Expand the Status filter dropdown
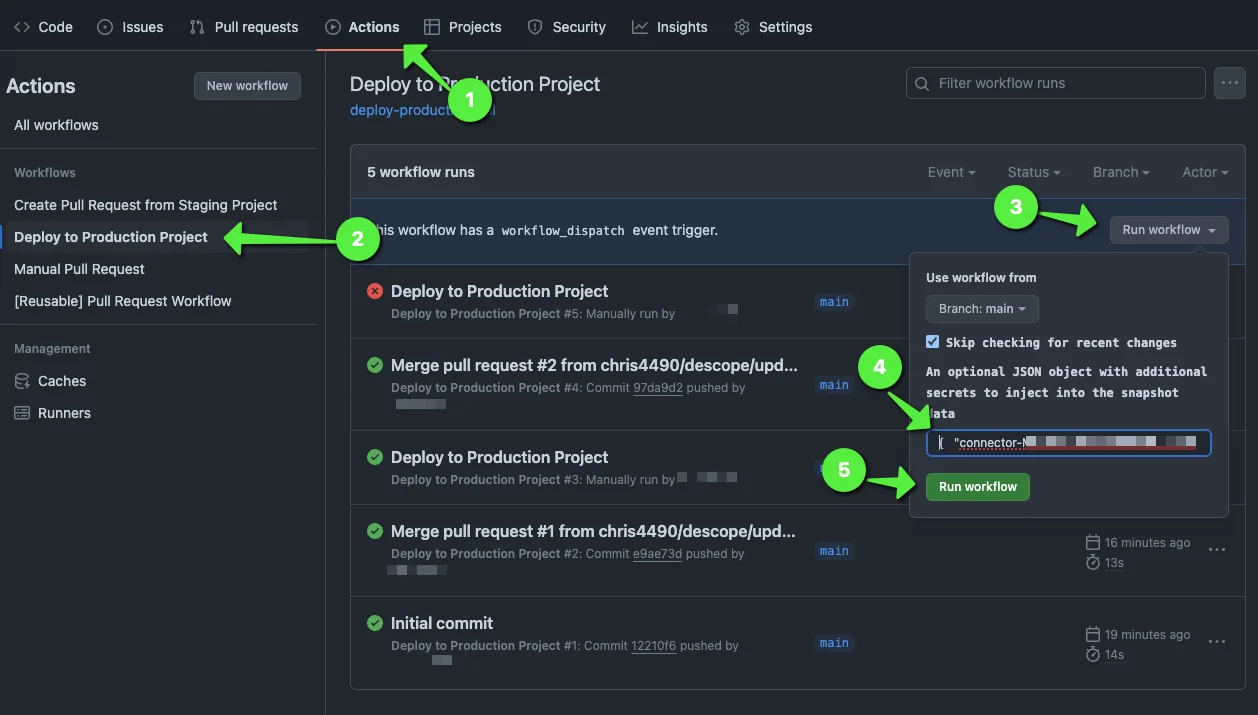 (x=1033, y=172)
